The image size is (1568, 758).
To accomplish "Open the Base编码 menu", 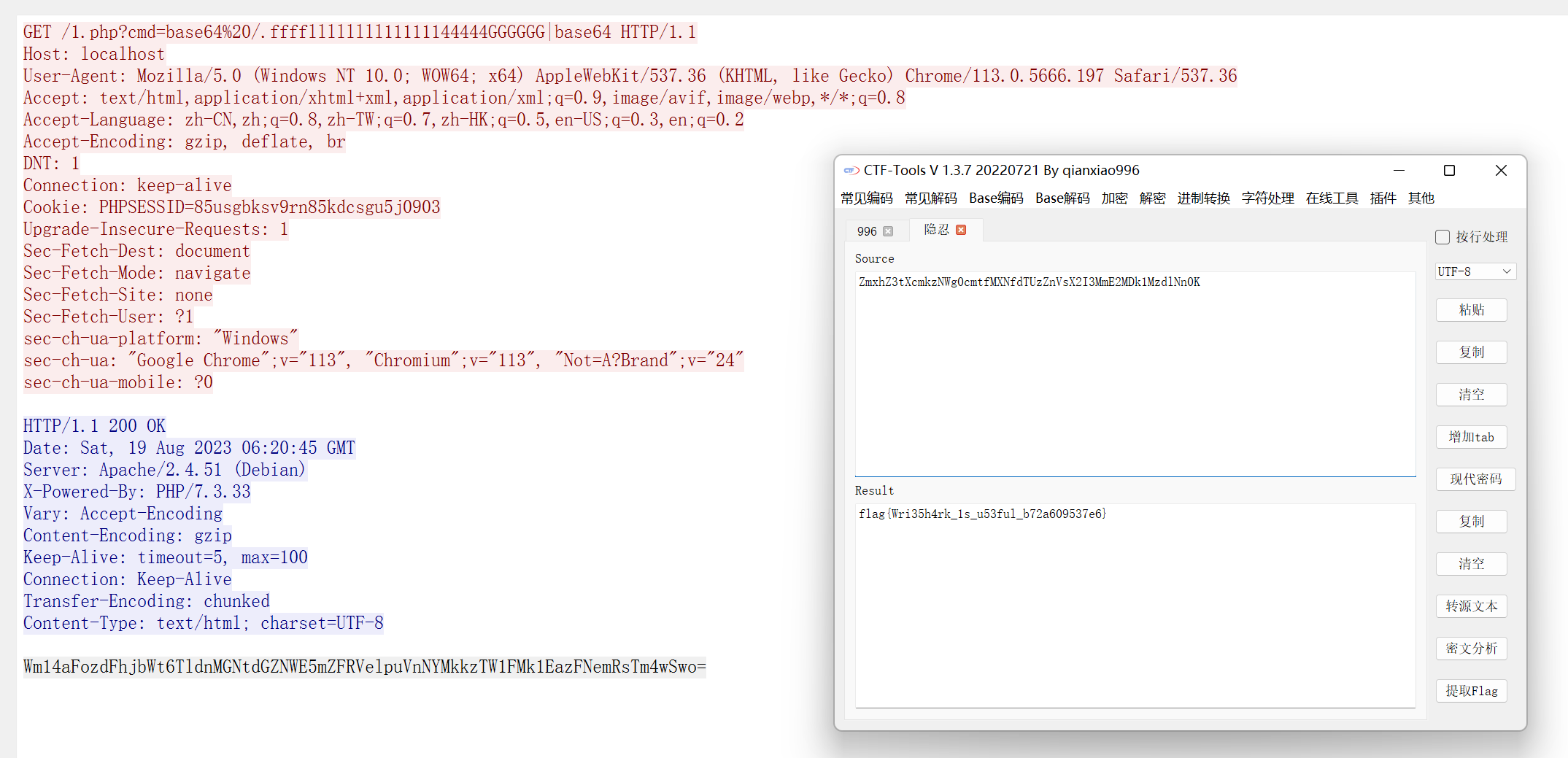I will coord(996,198).
